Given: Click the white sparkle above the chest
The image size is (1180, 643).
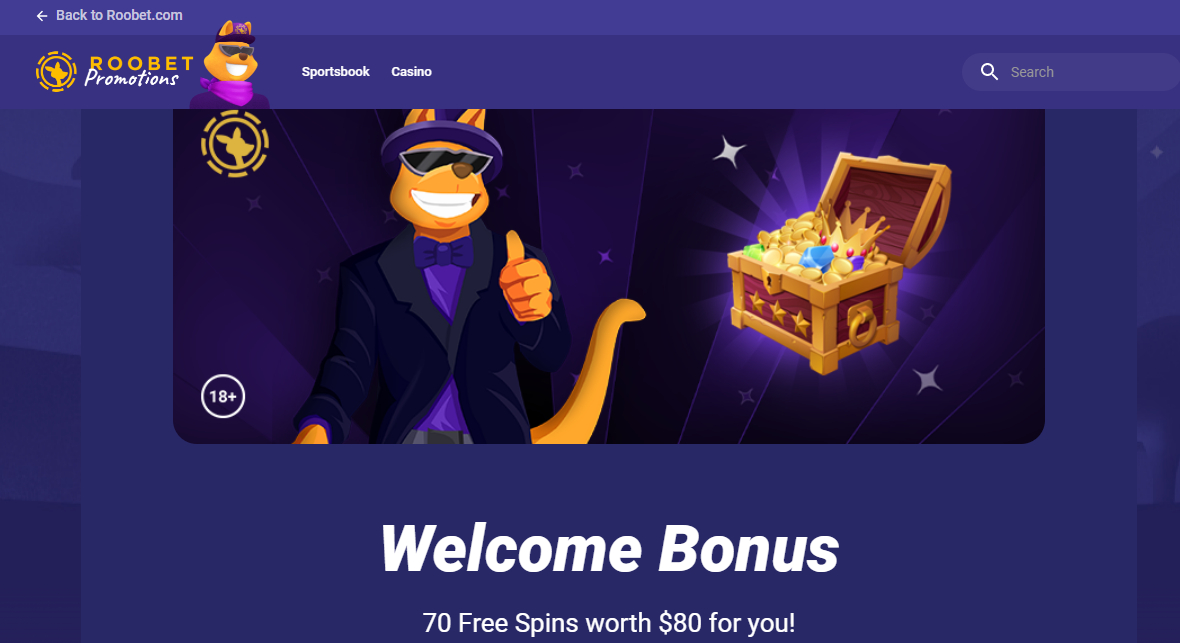Looking at the screenshot, I should tap(729, 152).
